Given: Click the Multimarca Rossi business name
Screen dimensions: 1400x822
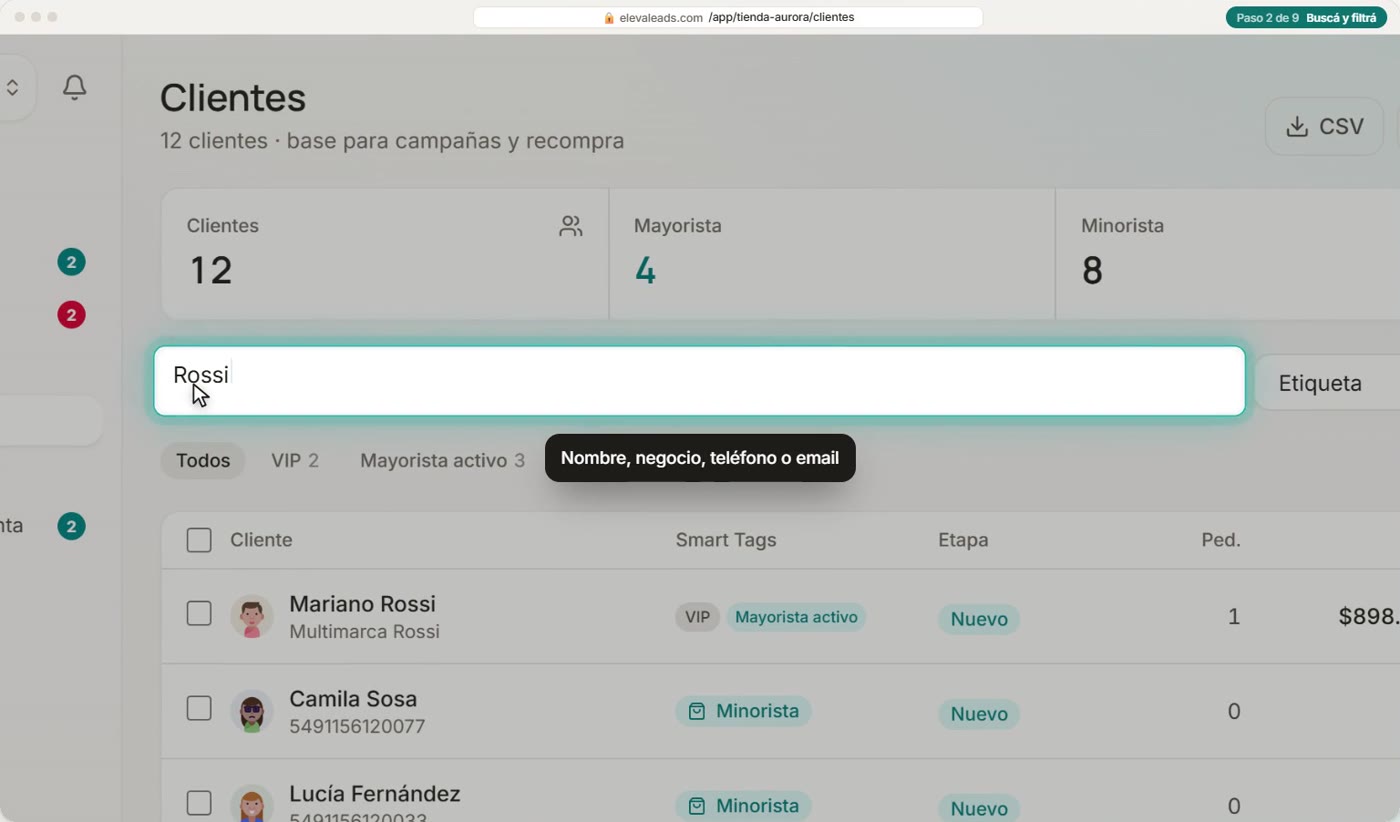Looking at the screenshot, I should click(x=364, y=632).
